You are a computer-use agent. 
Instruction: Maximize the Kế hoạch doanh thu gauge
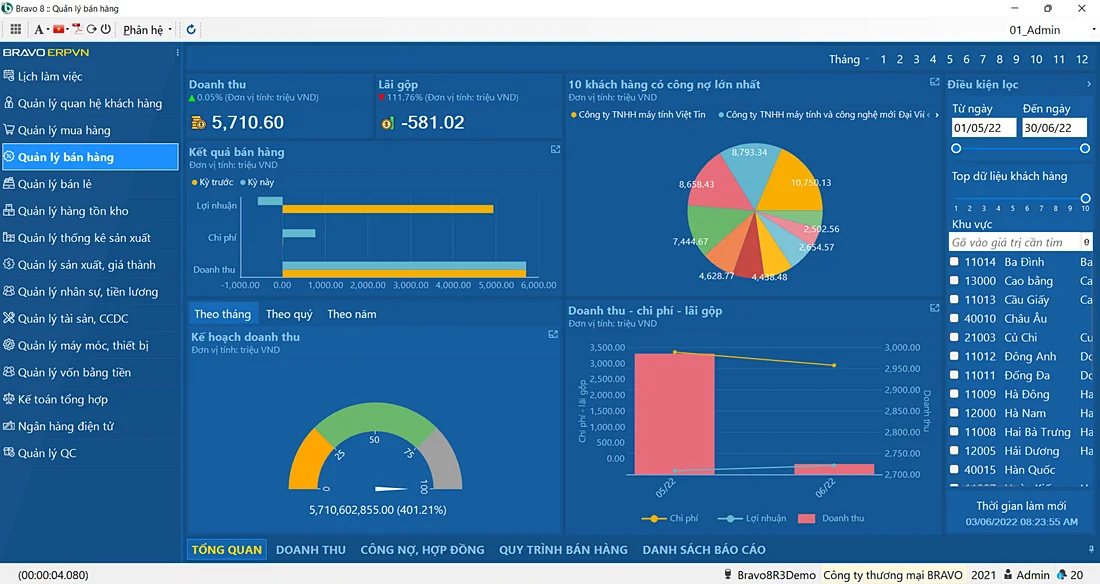(x=553, y=335)
